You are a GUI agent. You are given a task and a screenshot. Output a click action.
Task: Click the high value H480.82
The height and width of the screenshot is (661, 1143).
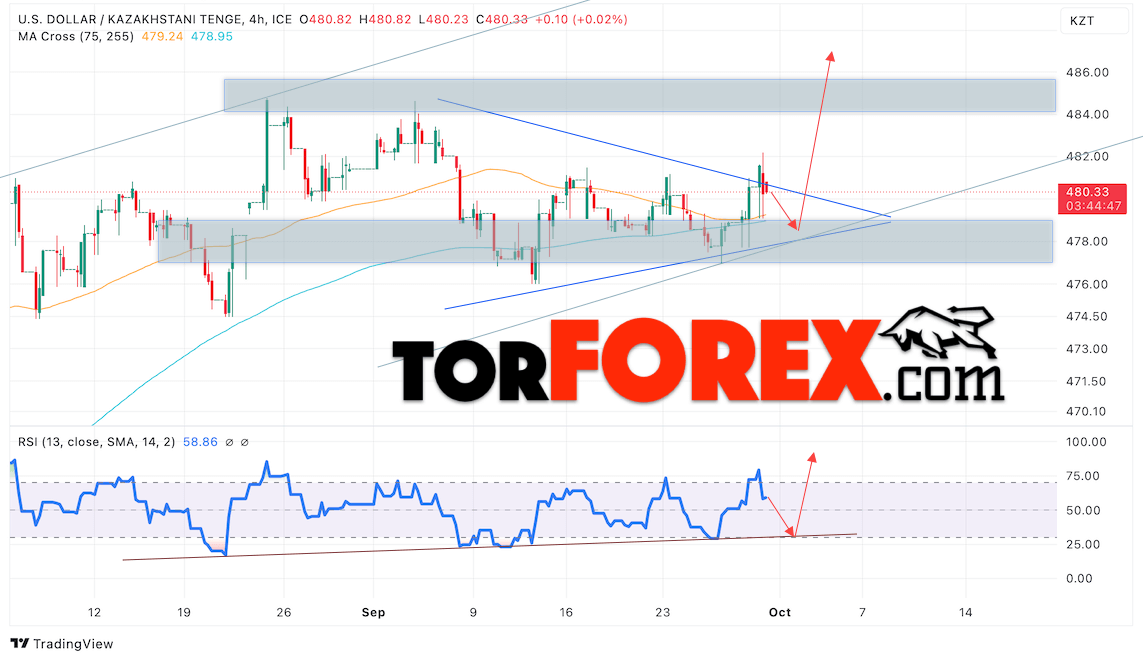tap(385, 20)
